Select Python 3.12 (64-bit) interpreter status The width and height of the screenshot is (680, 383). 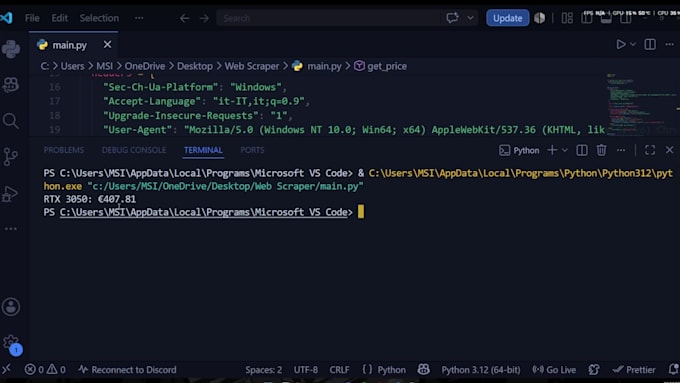481,370
